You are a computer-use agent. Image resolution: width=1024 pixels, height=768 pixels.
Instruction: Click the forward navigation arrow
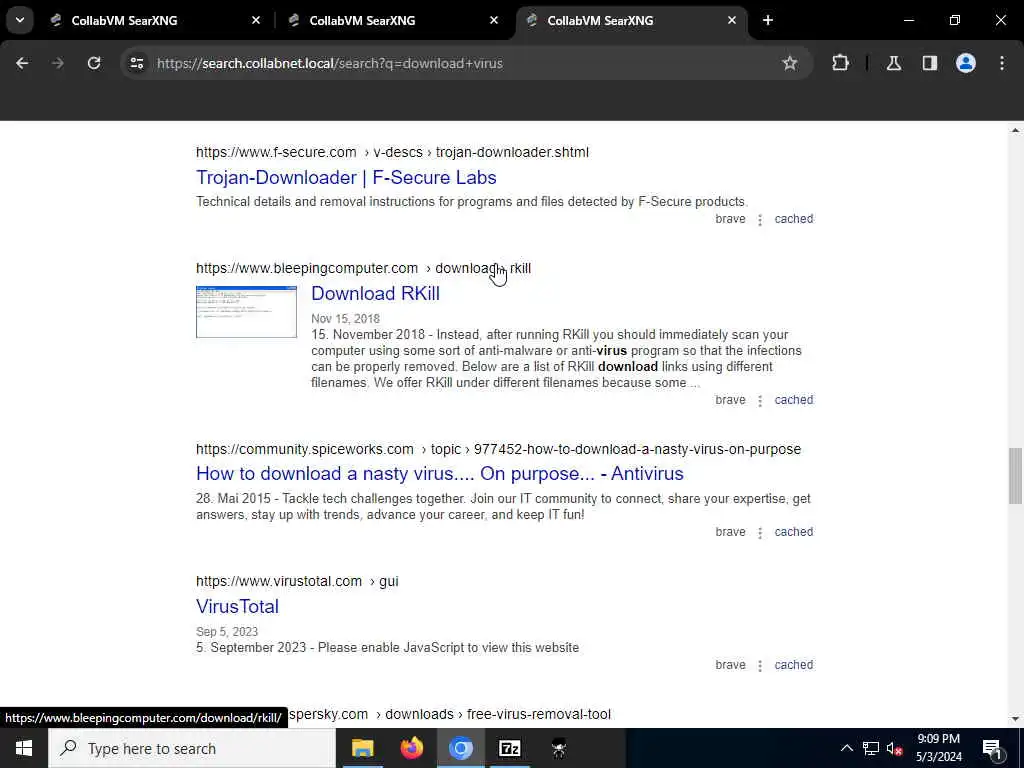coord(57,63)
